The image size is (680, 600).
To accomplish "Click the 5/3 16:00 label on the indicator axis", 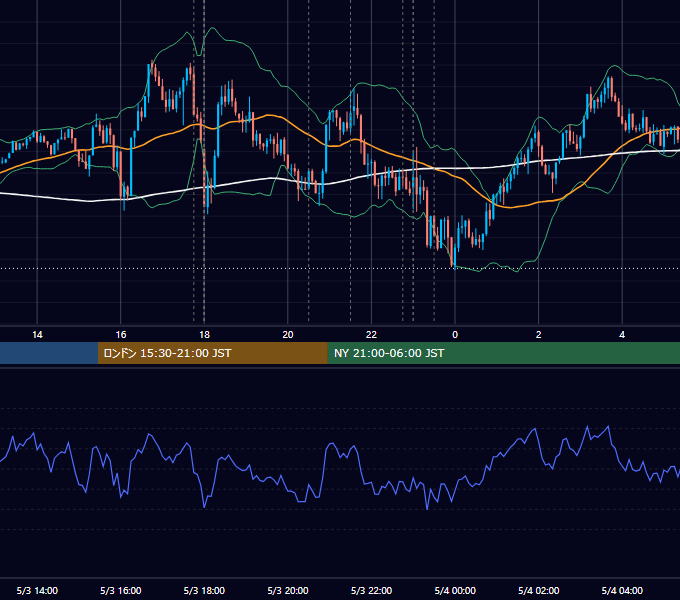I will pyautogui.click(x=121, y=590).
